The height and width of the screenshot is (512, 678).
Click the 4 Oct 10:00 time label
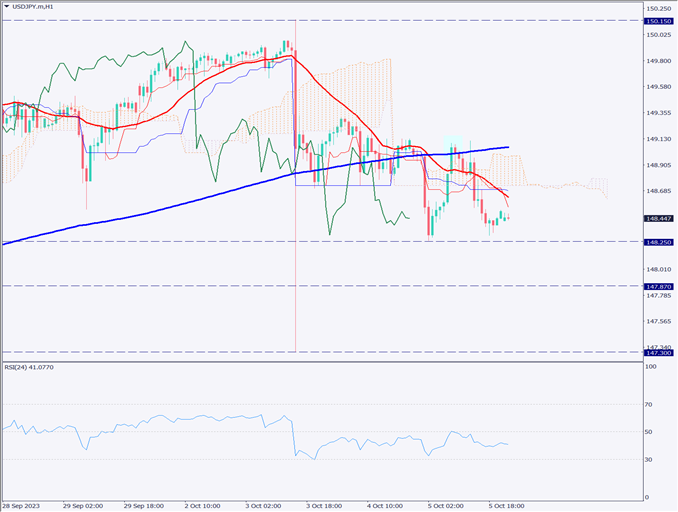click(x=384, y=505)
